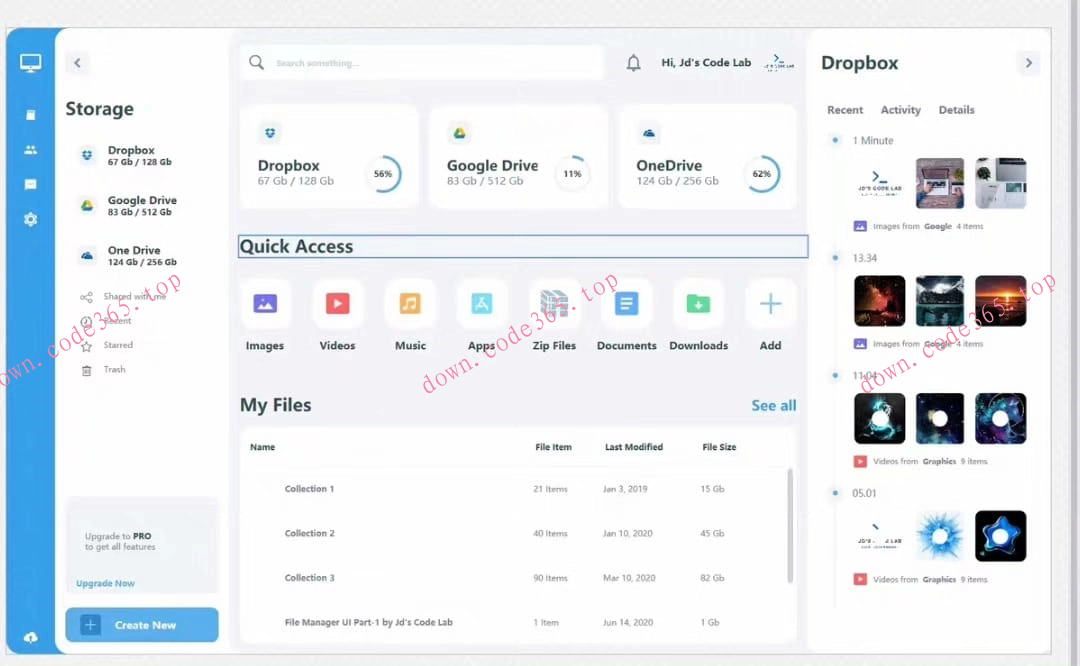Open Collection 3 row
Viewport: 1080px width, 666px height.
click(x=514, y=578)
